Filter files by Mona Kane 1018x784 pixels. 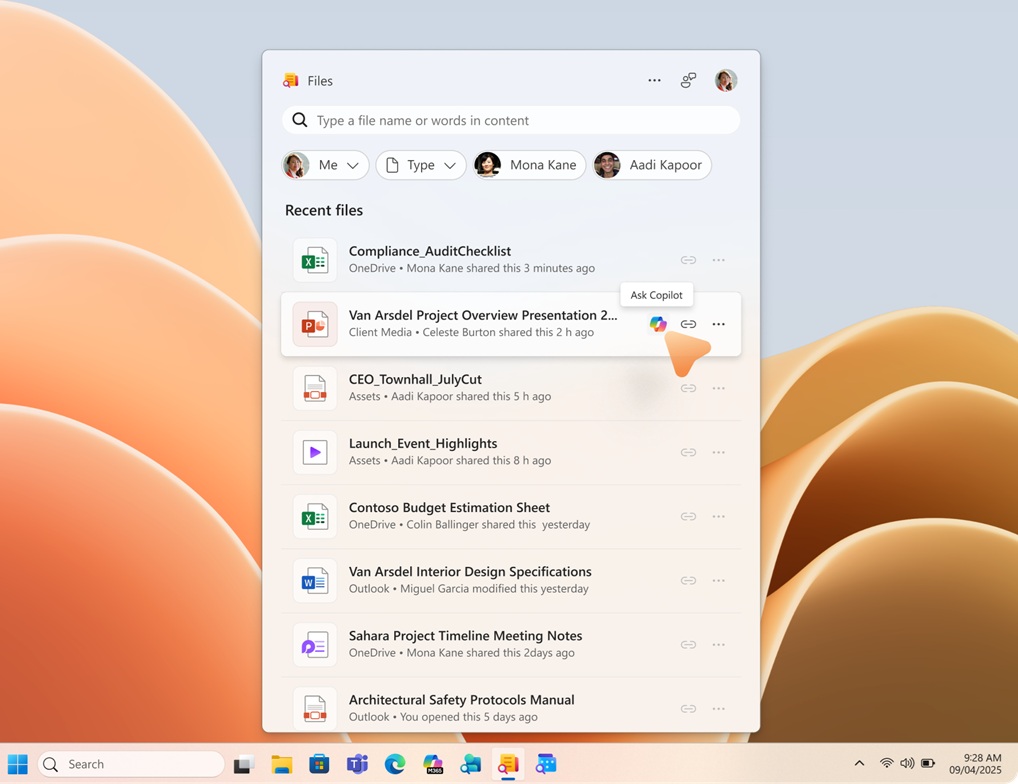[529, 165]
